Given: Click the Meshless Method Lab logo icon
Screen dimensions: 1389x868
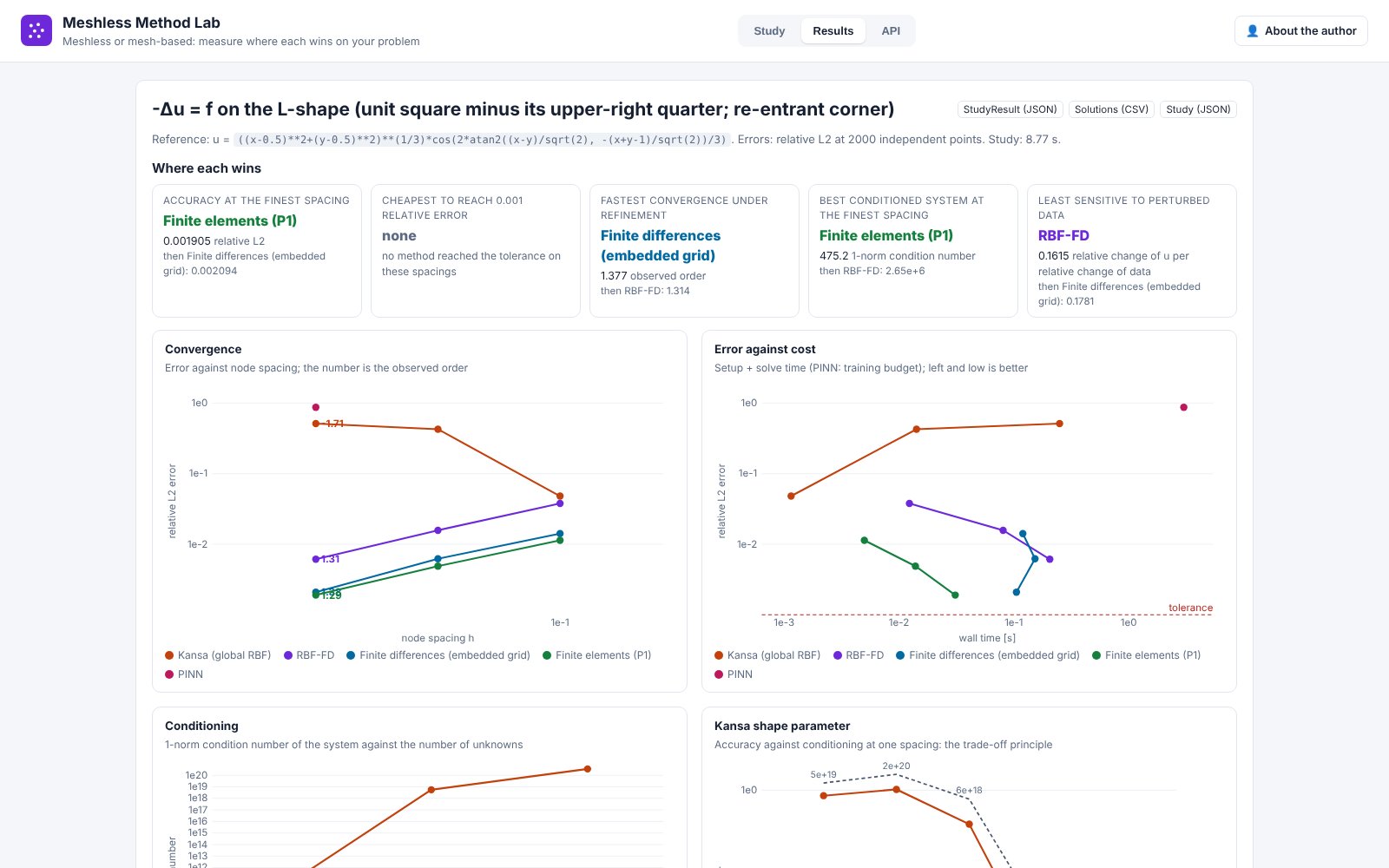Looking at the screenshot, I should point(36,30).
